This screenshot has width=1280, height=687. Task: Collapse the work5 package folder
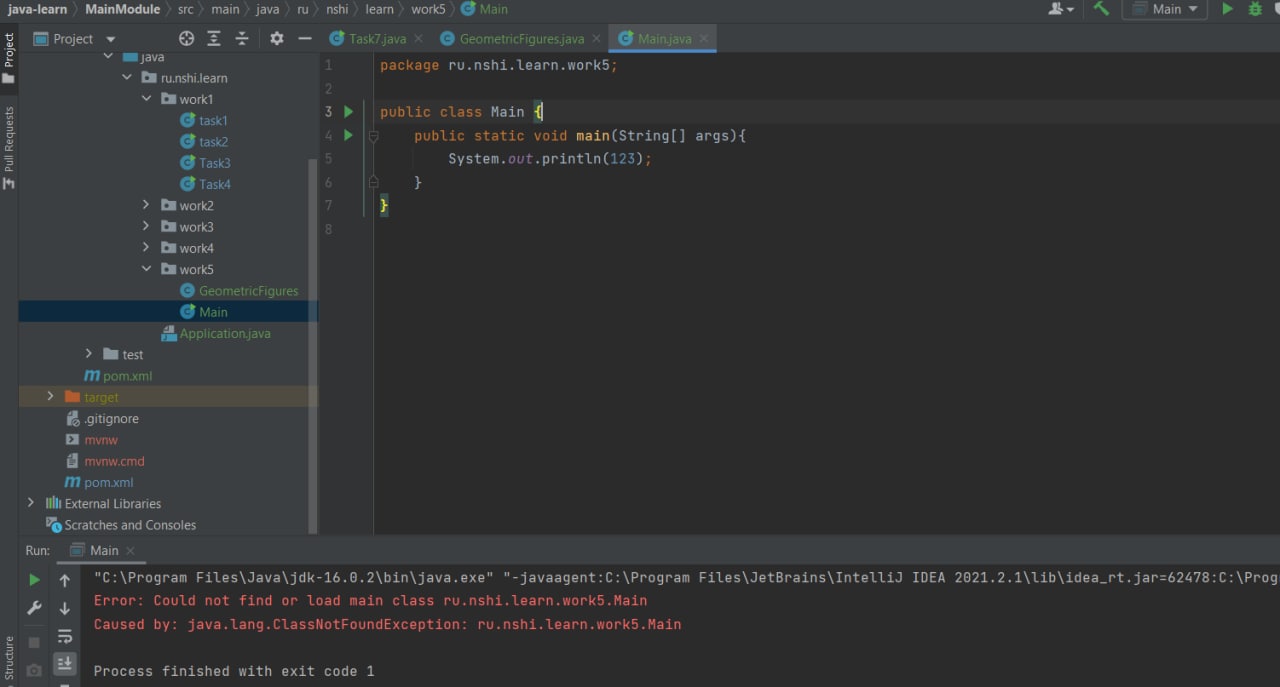tap(146, 269)
